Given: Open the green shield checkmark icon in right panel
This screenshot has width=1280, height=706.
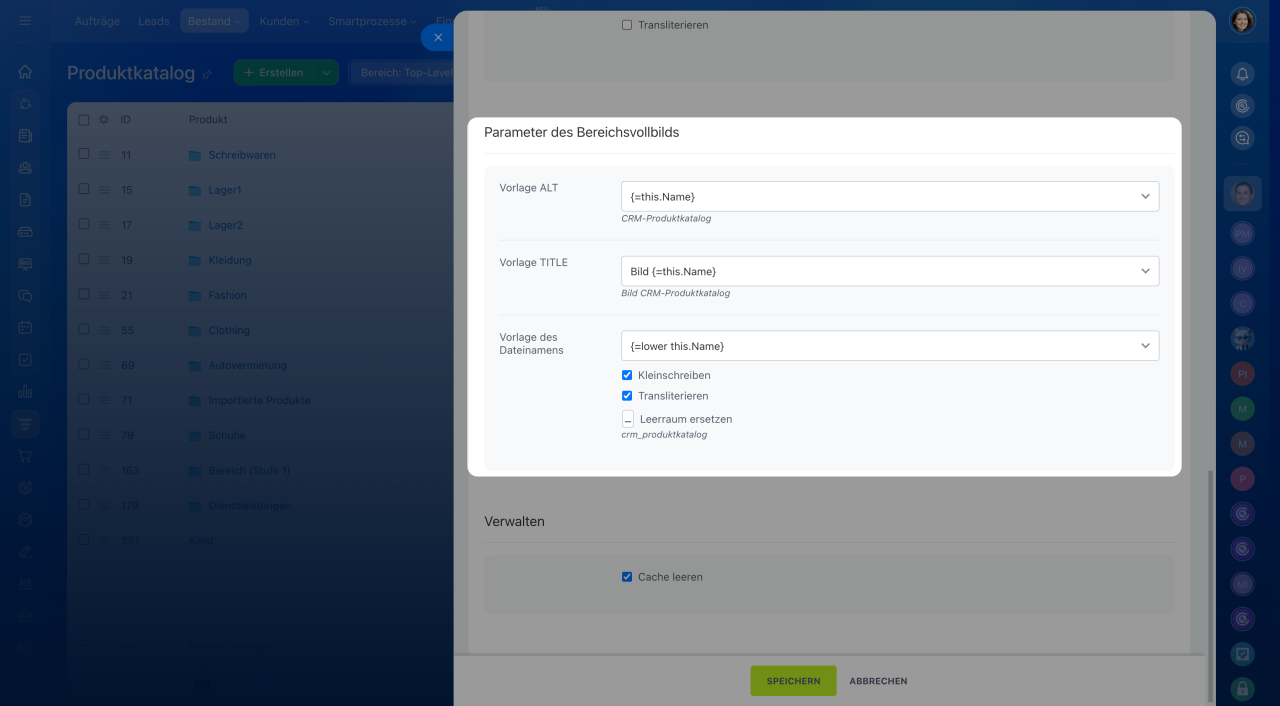Looking at the screenshot, I should coord(1242,653).
